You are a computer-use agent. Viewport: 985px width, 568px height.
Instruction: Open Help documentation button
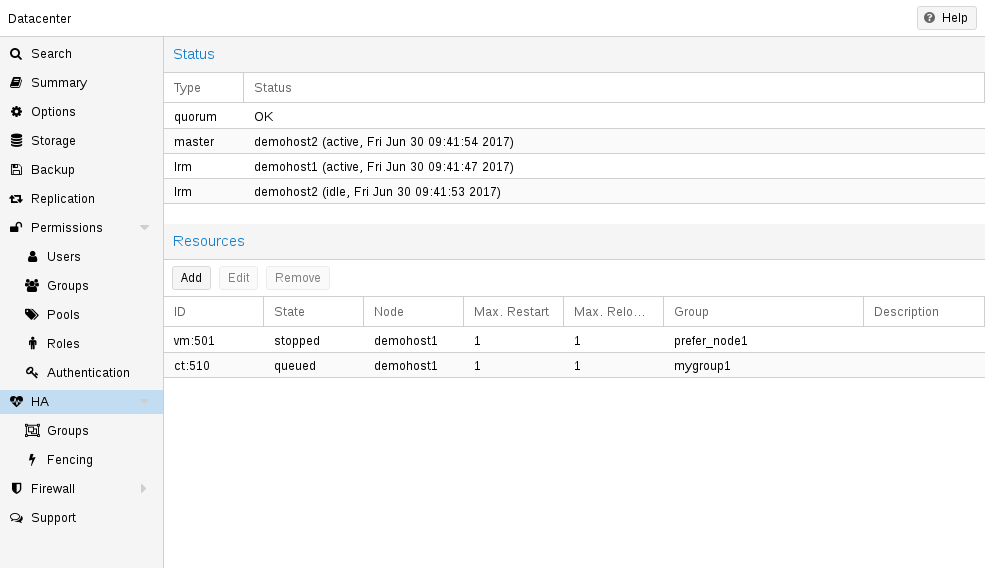point(946,18)
